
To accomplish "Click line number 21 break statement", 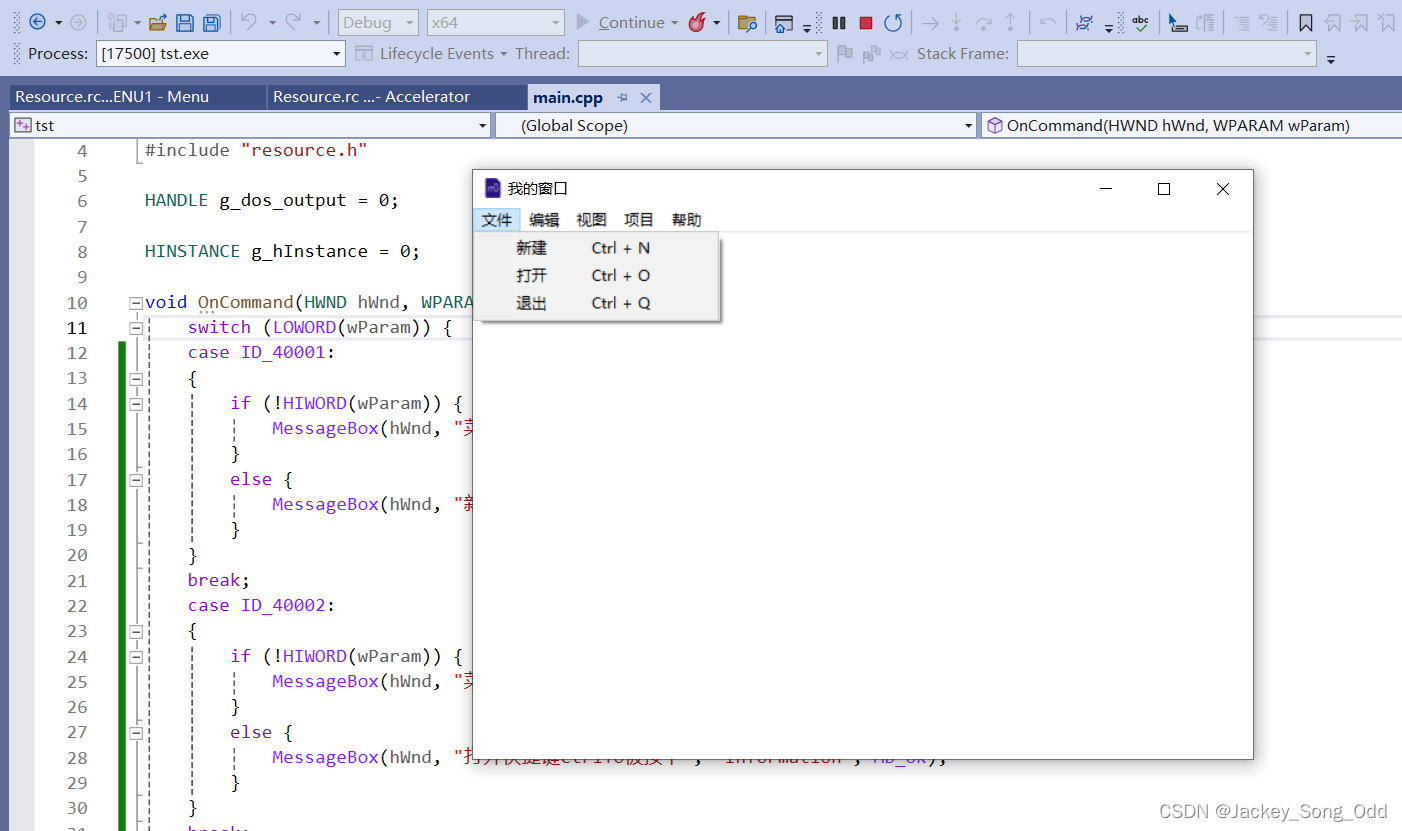I will 77,581.
